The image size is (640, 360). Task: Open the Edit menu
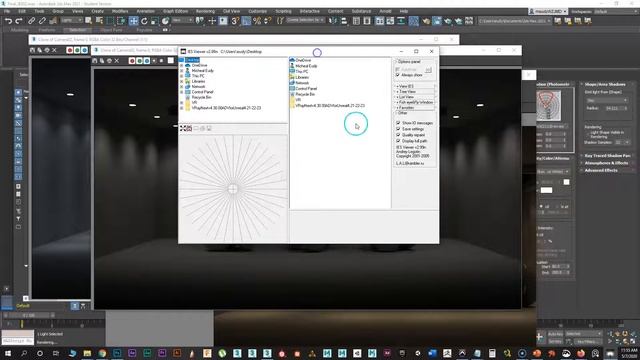[22, 11]
